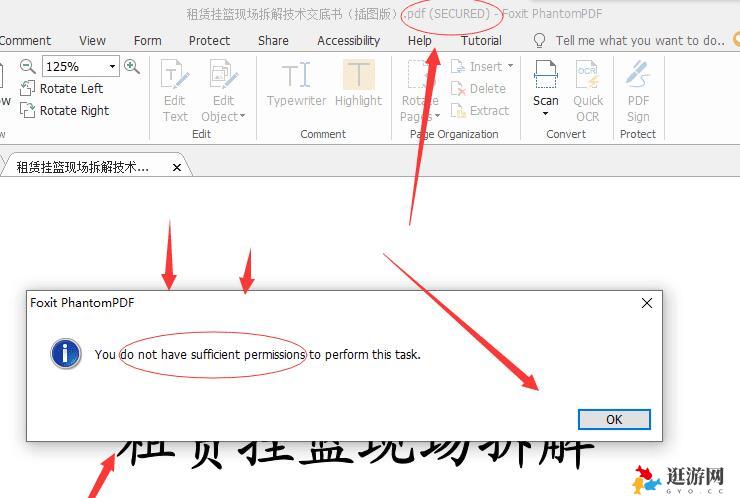This screenshot has width=740, height=498.
Task: Switch to the Accessibility ribbon tab
Action: coord(348,40)
